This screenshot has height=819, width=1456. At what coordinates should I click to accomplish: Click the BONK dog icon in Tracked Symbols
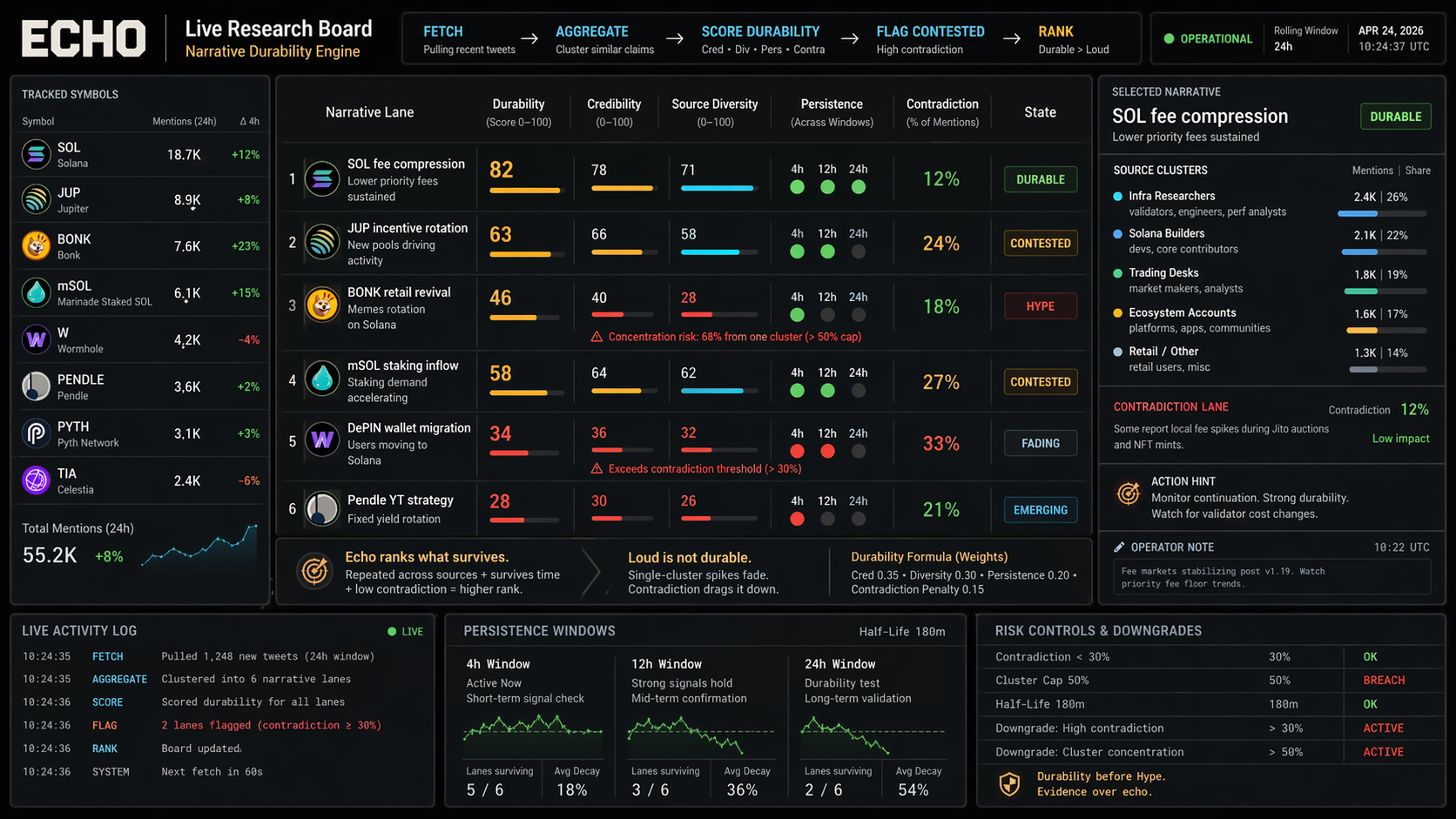pos(36,246)
